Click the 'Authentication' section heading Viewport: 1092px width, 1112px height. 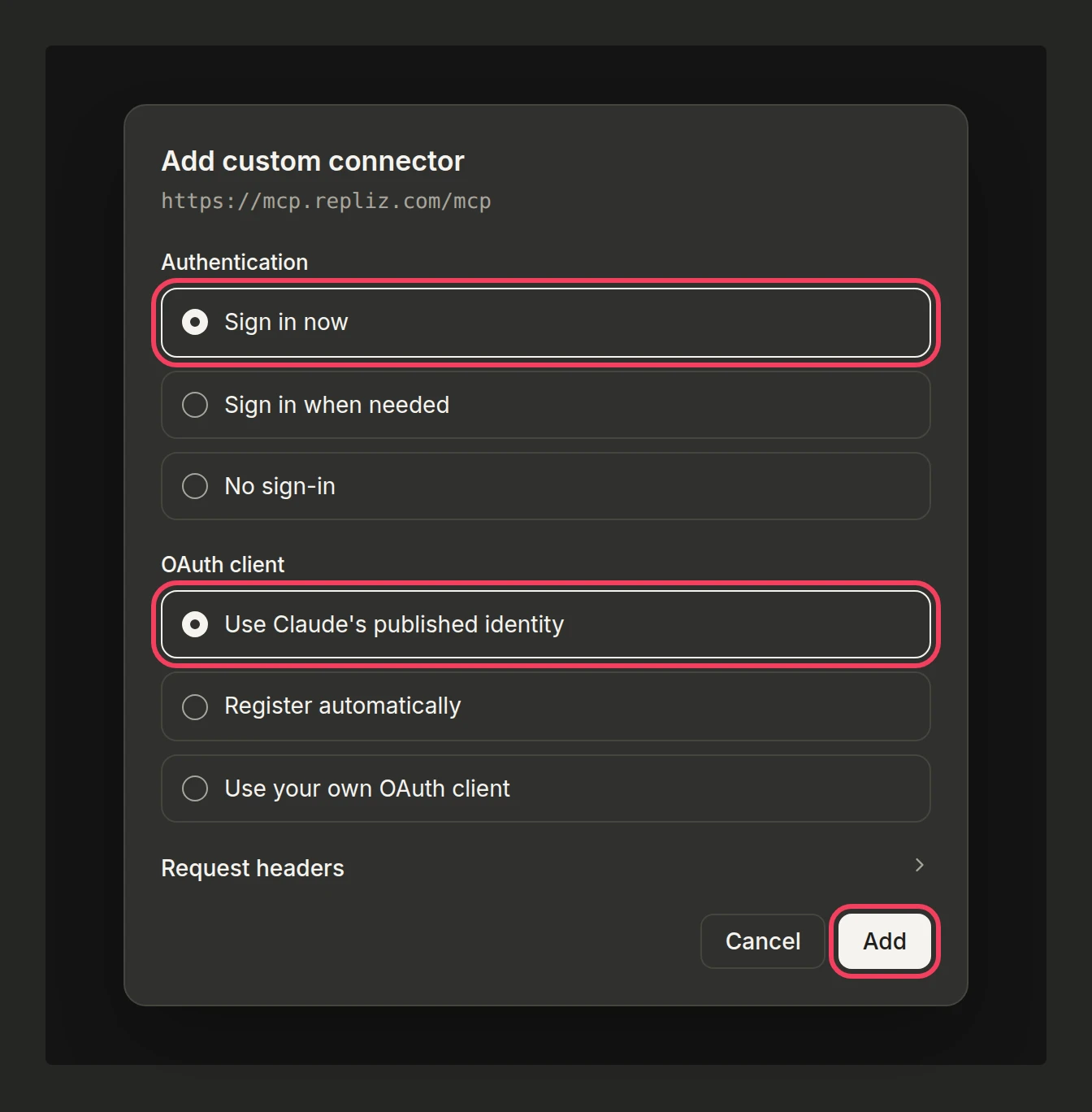point(235,262)
